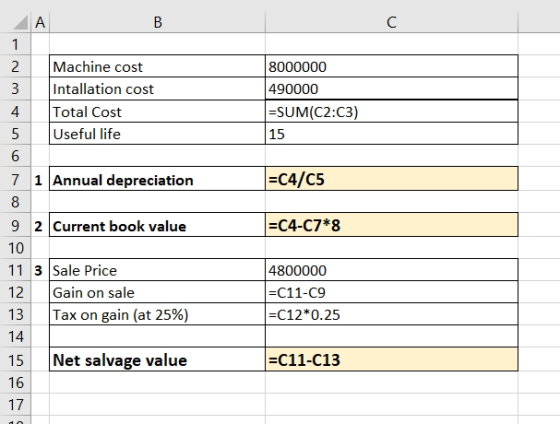Select row 9 header
The height and width of the screenshot is (424, 560).
pos(15,225)
